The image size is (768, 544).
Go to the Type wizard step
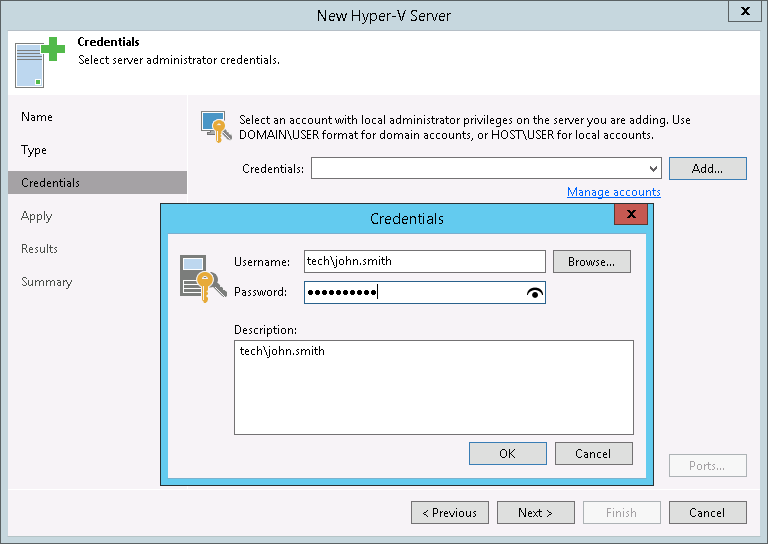34,150
